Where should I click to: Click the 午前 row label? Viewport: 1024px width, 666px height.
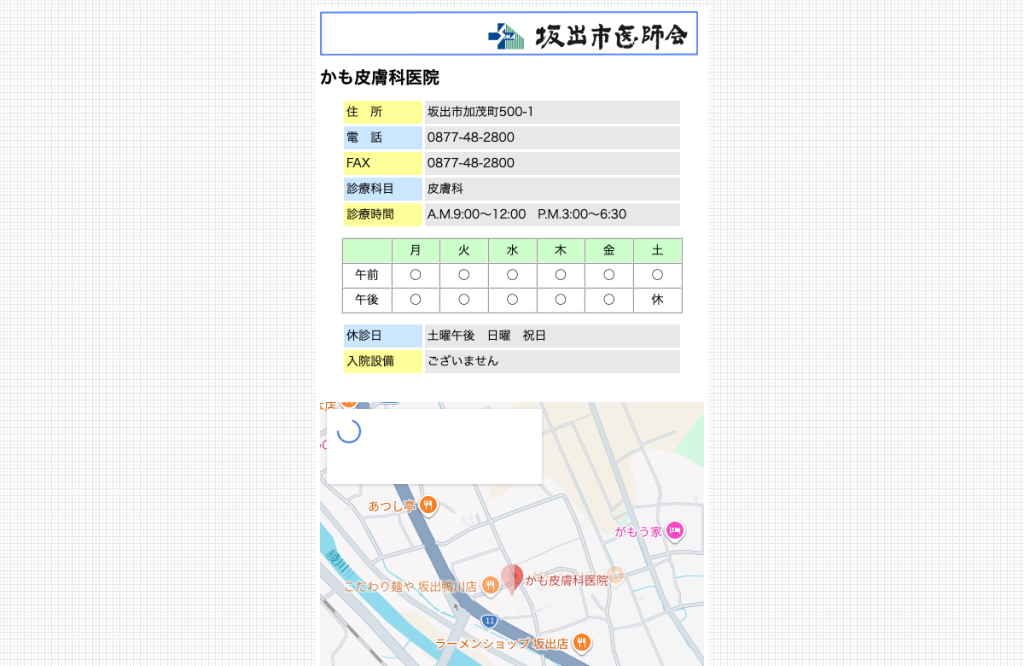(x=367, y=276)
